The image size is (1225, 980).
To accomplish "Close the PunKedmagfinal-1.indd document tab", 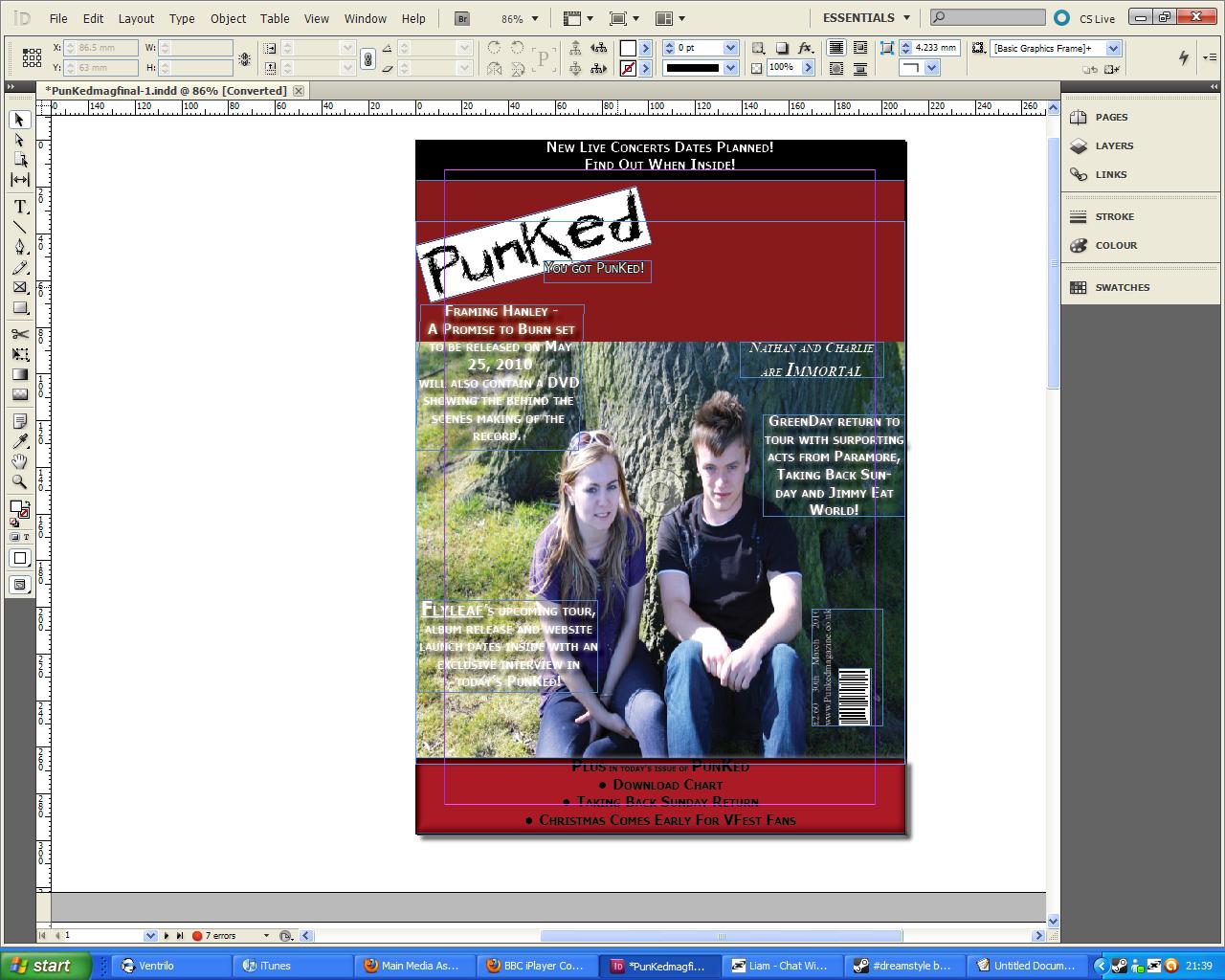I will [299, 91].
